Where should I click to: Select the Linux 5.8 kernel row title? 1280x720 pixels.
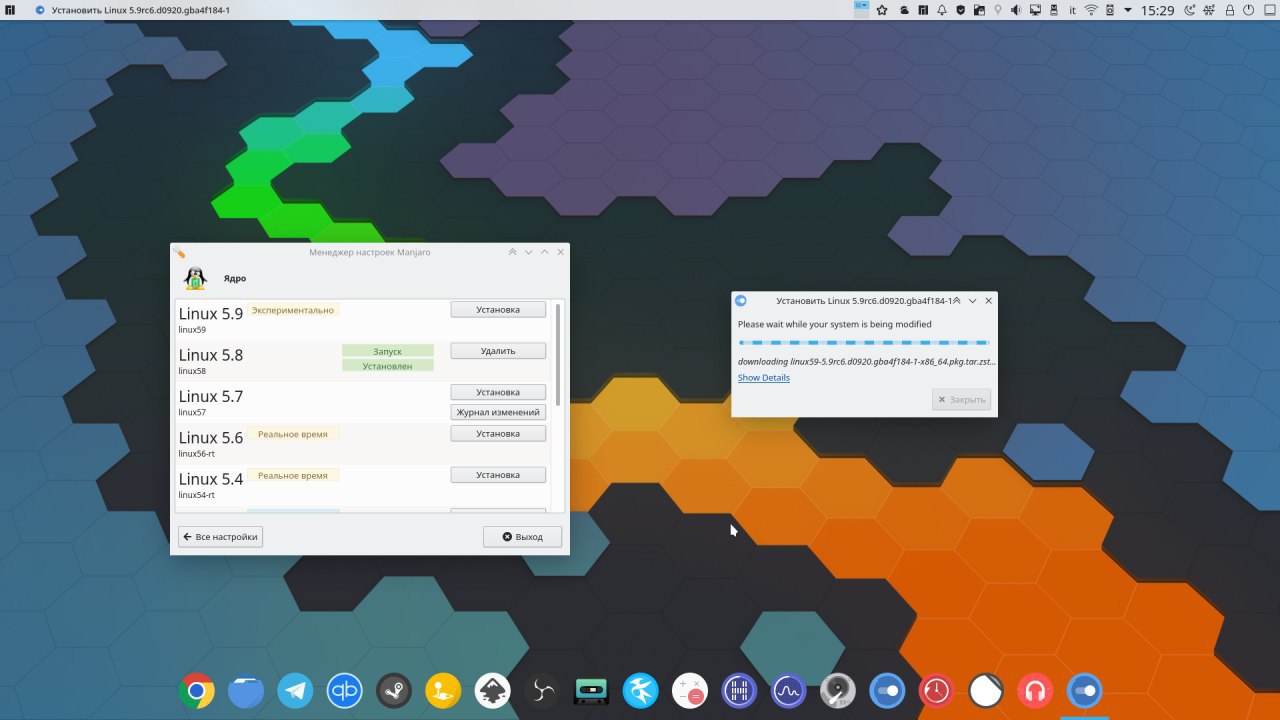[211, 355]
